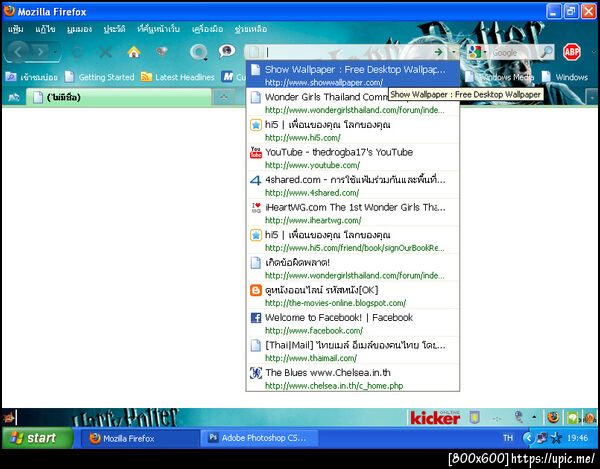Screen dimensions: 600x469
Task: Open the Windows bookmark at toolbar end
Action: (x=565, y=77)
